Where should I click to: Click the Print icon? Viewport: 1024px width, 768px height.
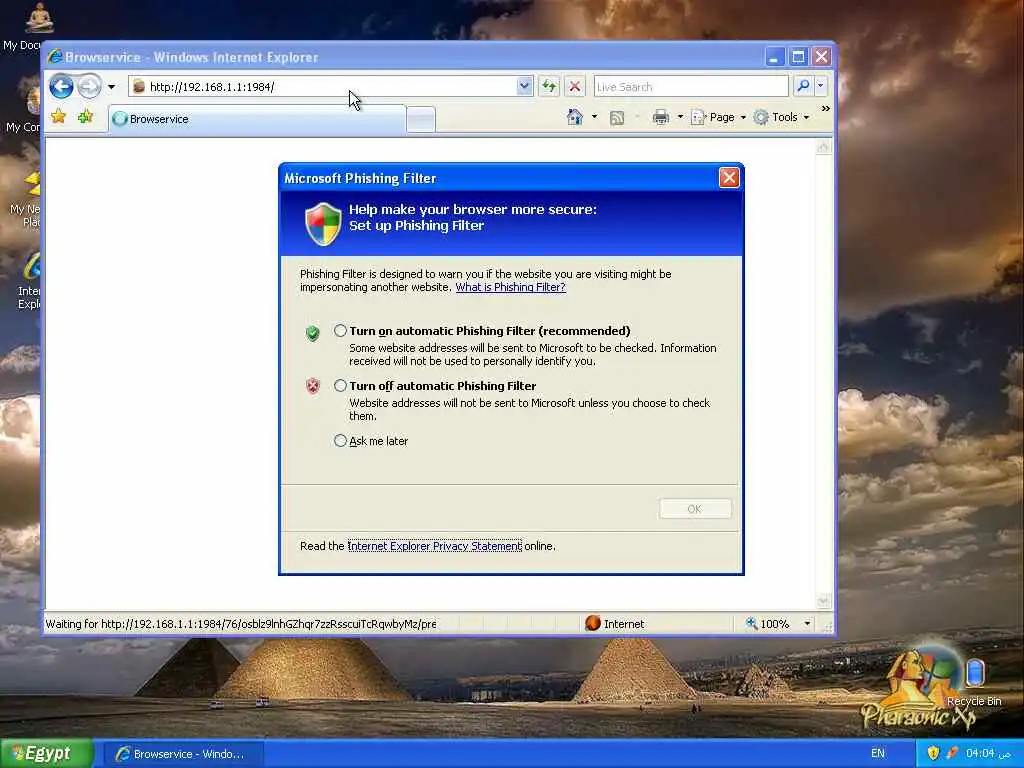(x=661, y=117)
